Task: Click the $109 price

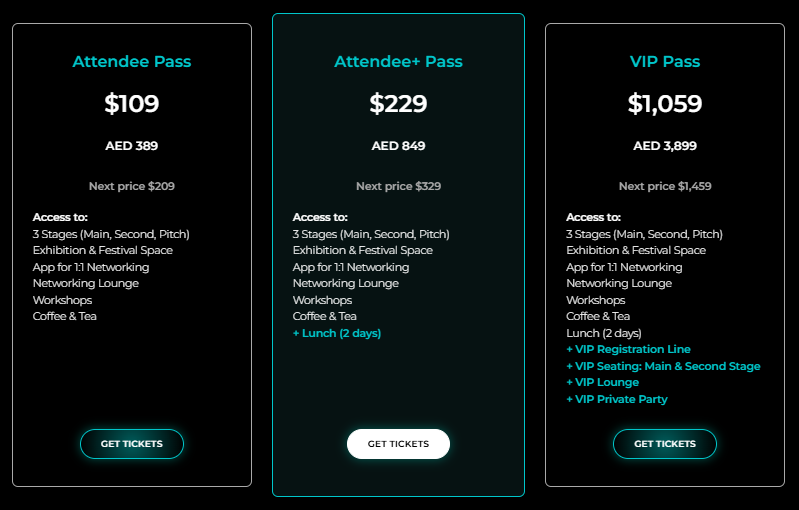Action: 132,104
